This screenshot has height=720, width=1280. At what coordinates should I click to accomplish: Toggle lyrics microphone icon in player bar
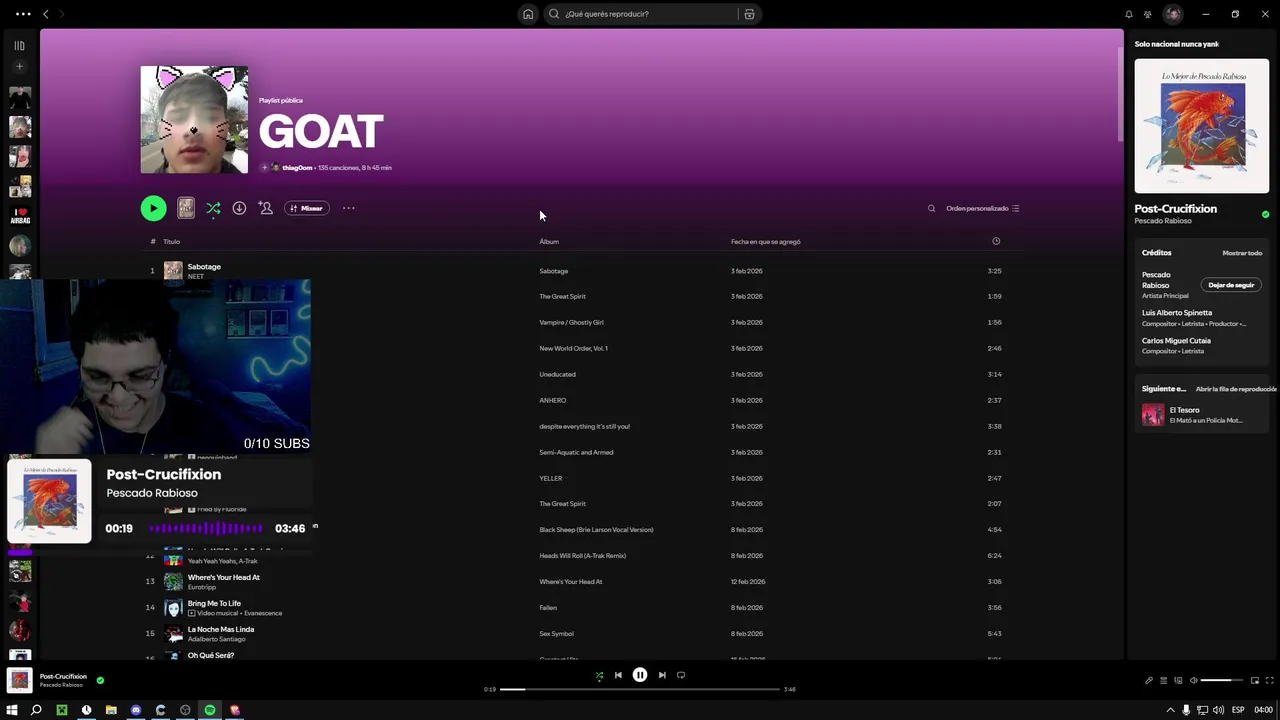pos(1149,680)
